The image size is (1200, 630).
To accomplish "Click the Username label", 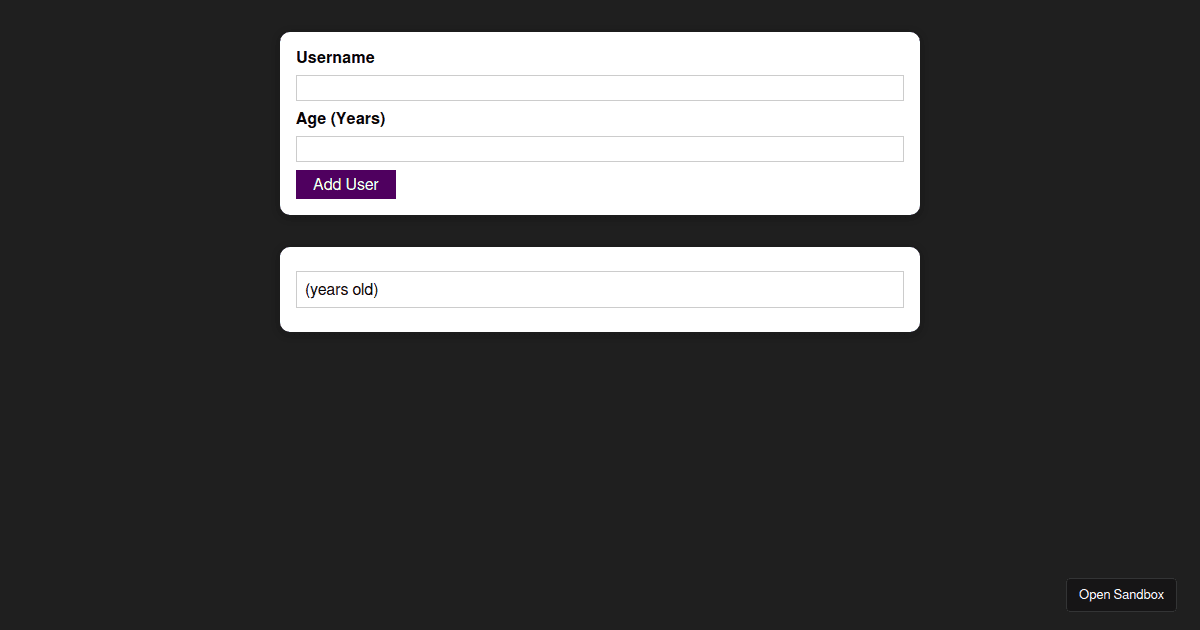I will point(335,57).
